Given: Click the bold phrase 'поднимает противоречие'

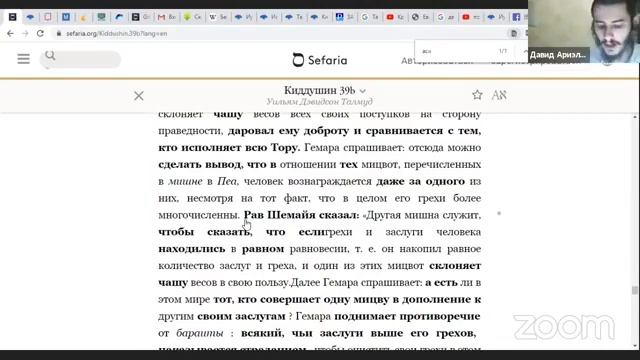Looking at the screenshot, I should 407,316.
